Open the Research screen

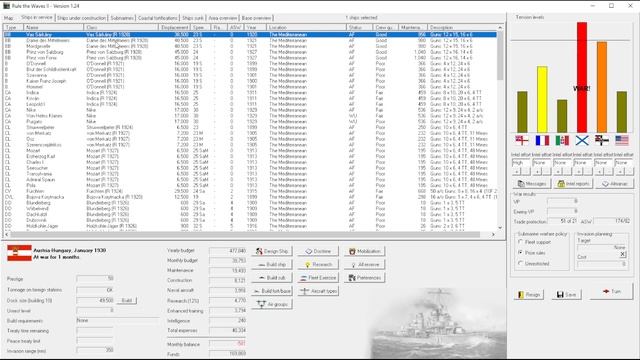click(x=318, y=264)
